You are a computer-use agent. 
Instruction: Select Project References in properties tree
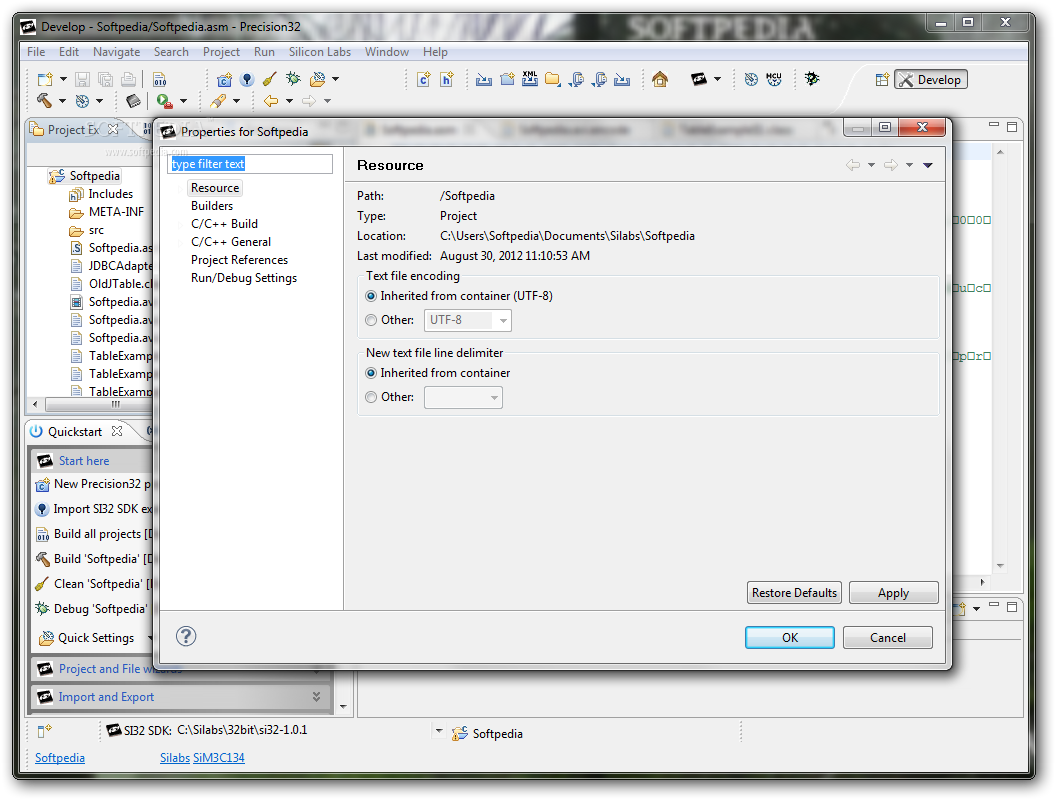click(239, 260)
